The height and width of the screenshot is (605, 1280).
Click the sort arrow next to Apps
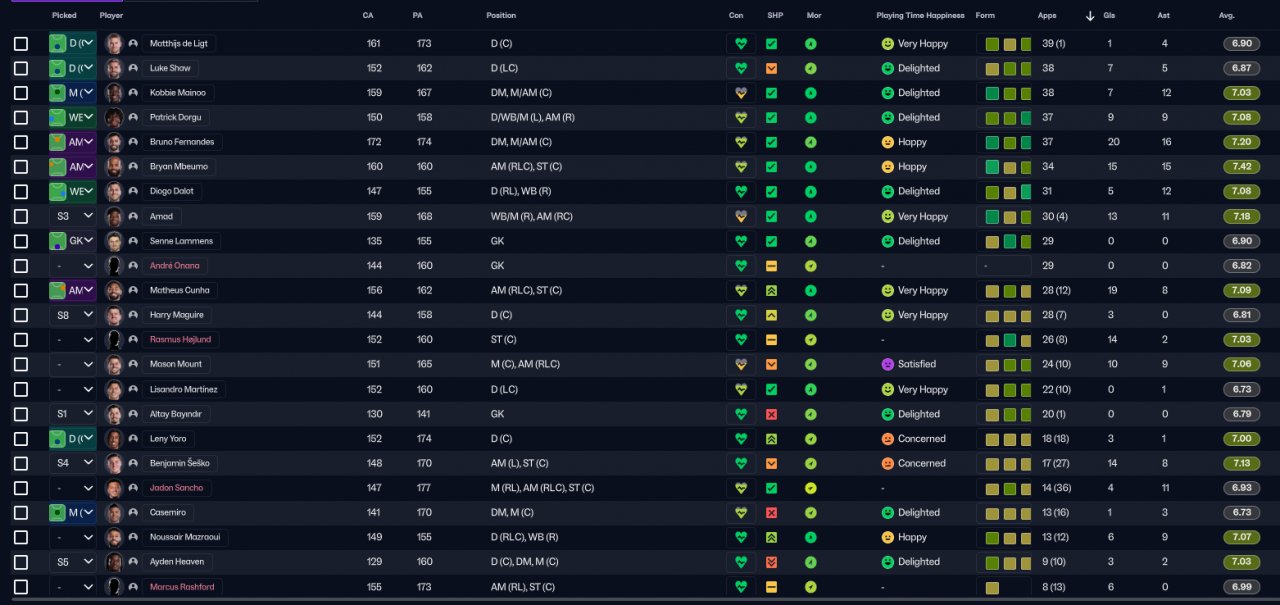coord(1090,16)
